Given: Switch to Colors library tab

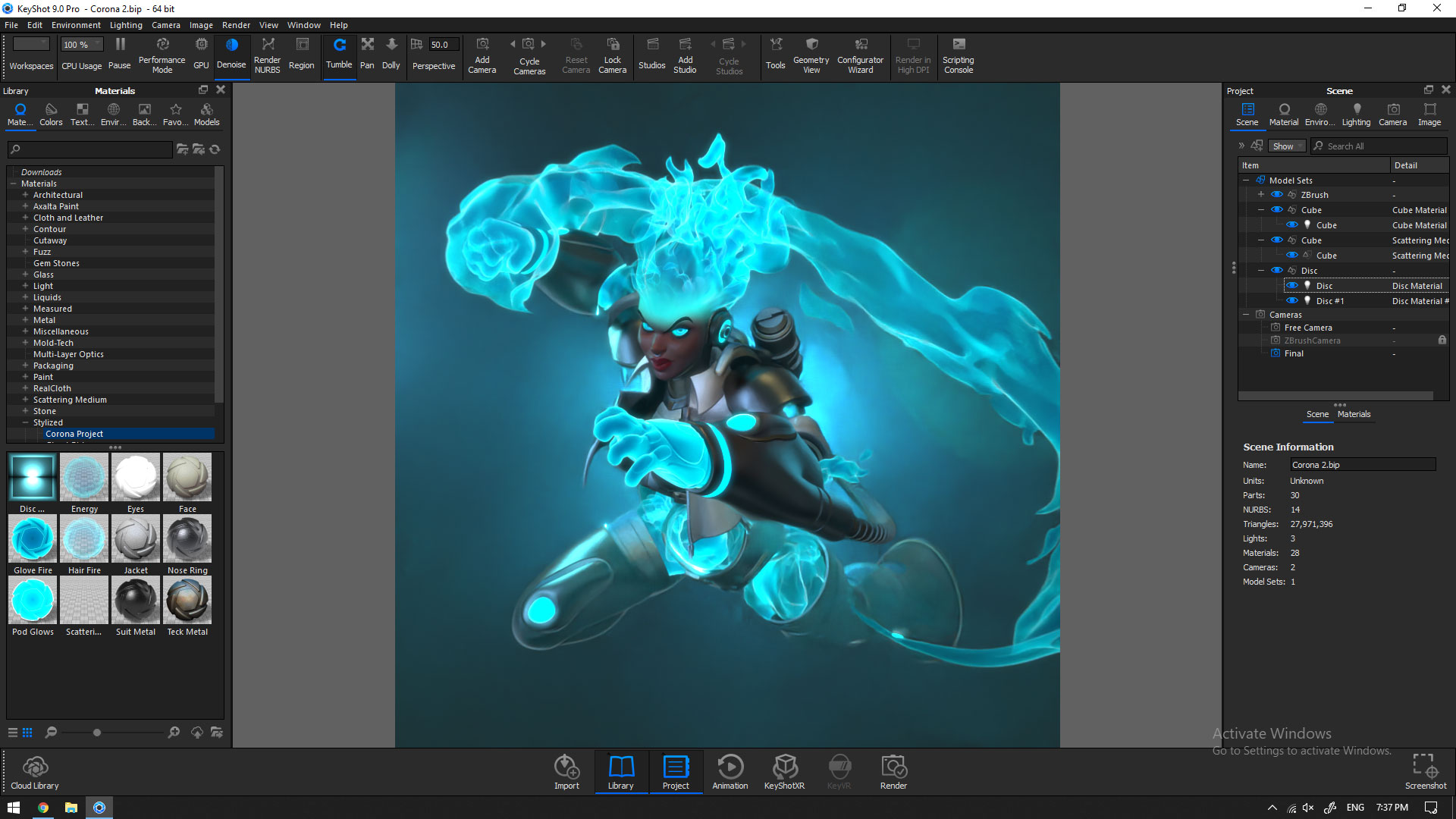Looking at the screenshot, I should 51,115.
